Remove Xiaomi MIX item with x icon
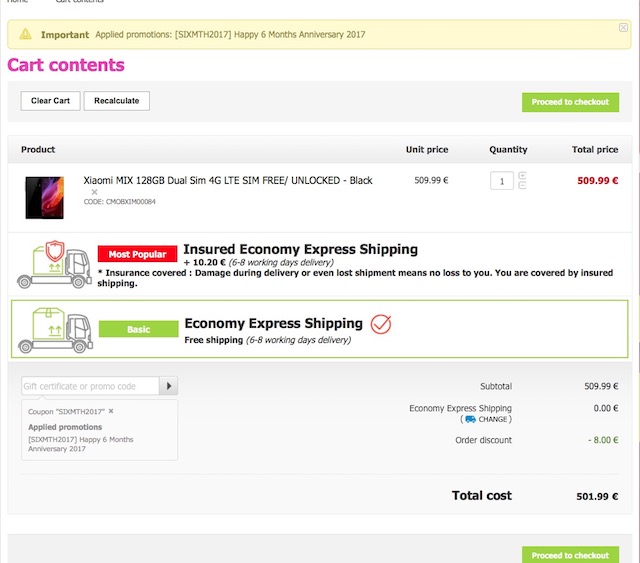The image size is (640, 563). point(95,191)
